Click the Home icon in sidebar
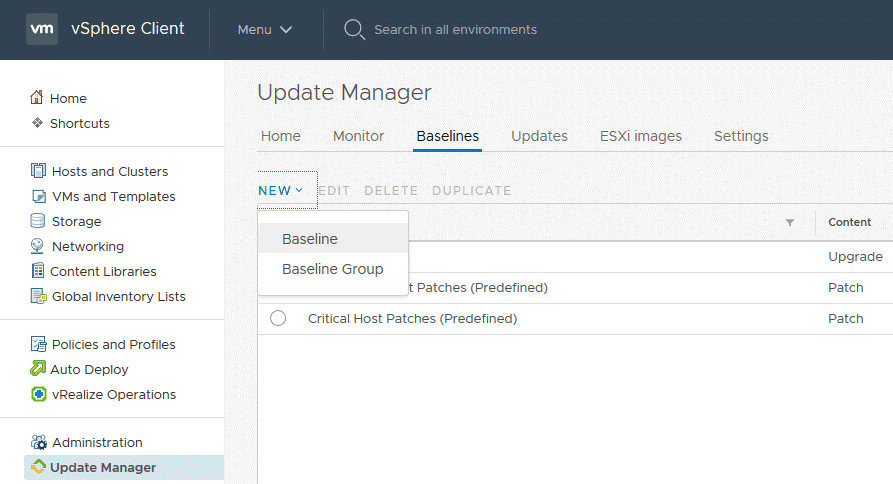This screenshot has height=484, width=893. [x=37, y=98]
